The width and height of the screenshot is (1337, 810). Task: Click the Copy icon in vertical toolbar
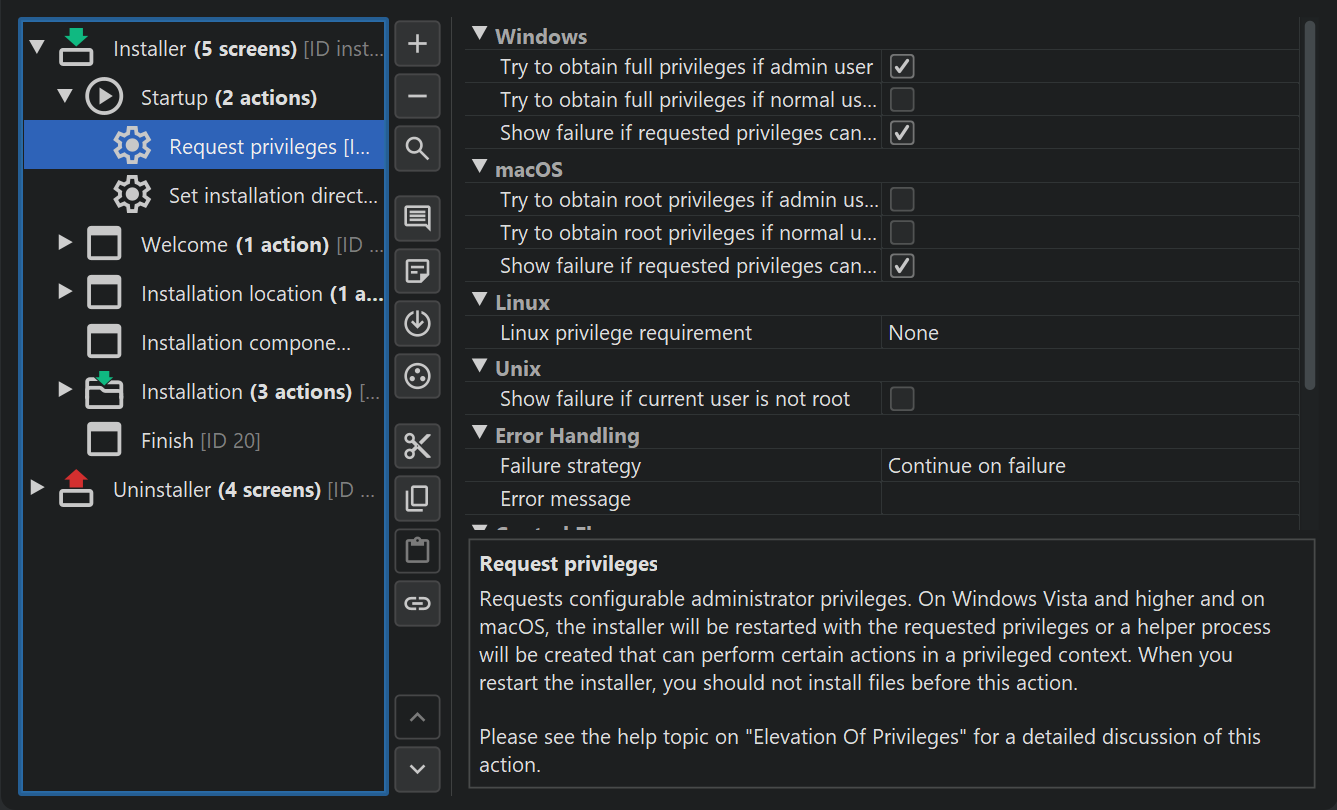(x=418, y=498)
